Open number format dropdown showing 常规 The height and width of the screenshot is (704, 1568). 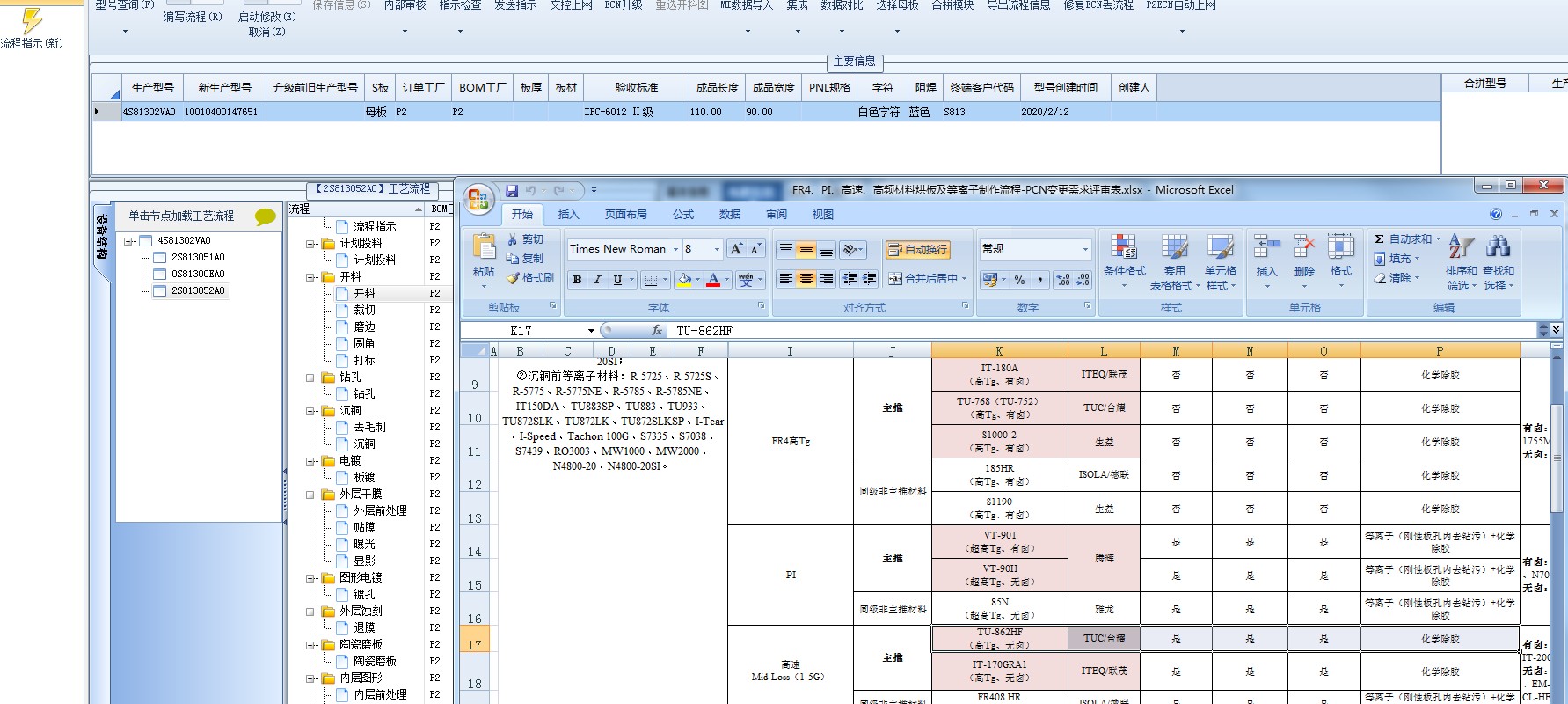pos(1085,249)
